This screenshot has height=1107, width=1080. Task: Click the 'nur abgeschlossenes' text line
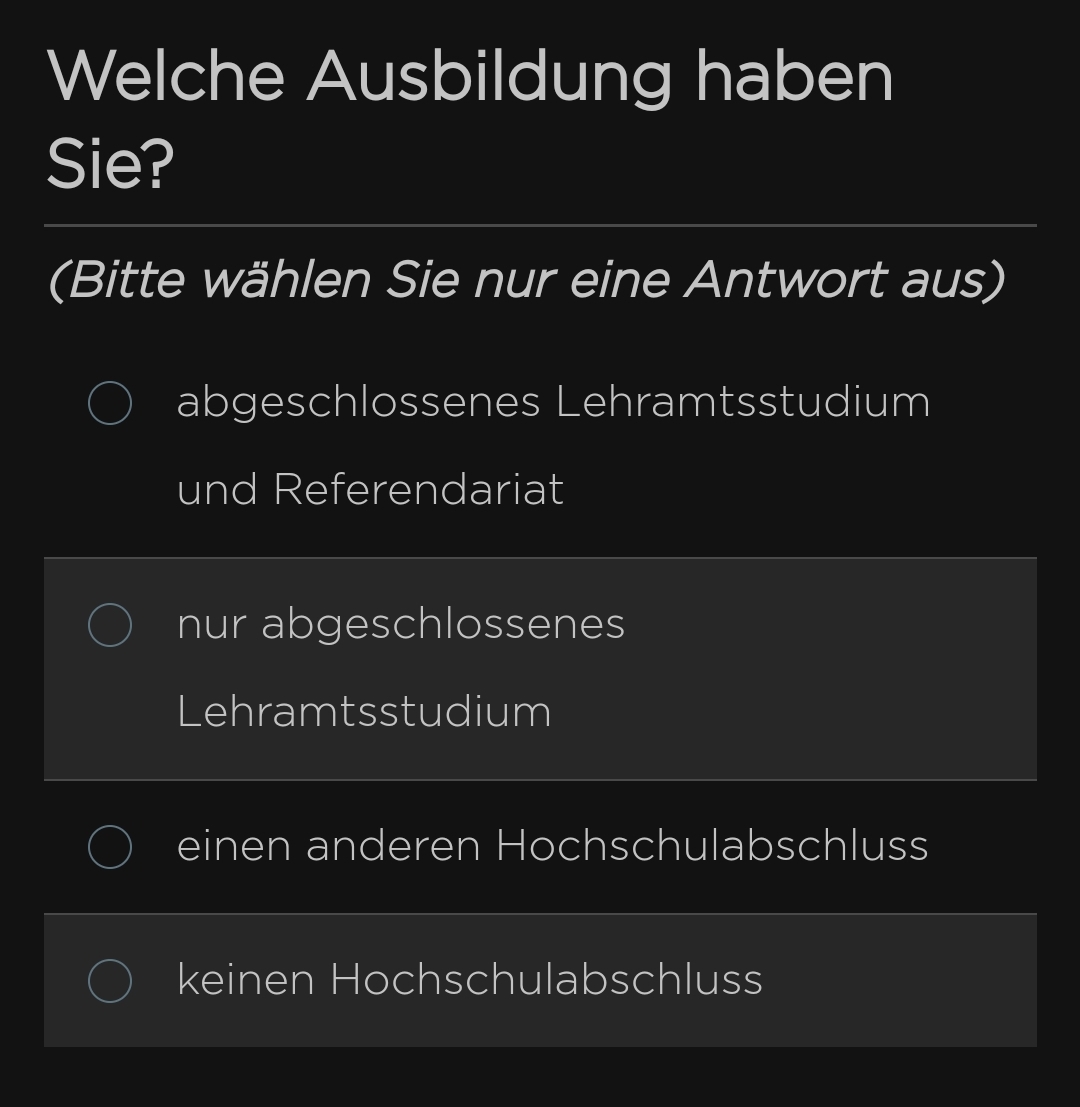[400, 624]
